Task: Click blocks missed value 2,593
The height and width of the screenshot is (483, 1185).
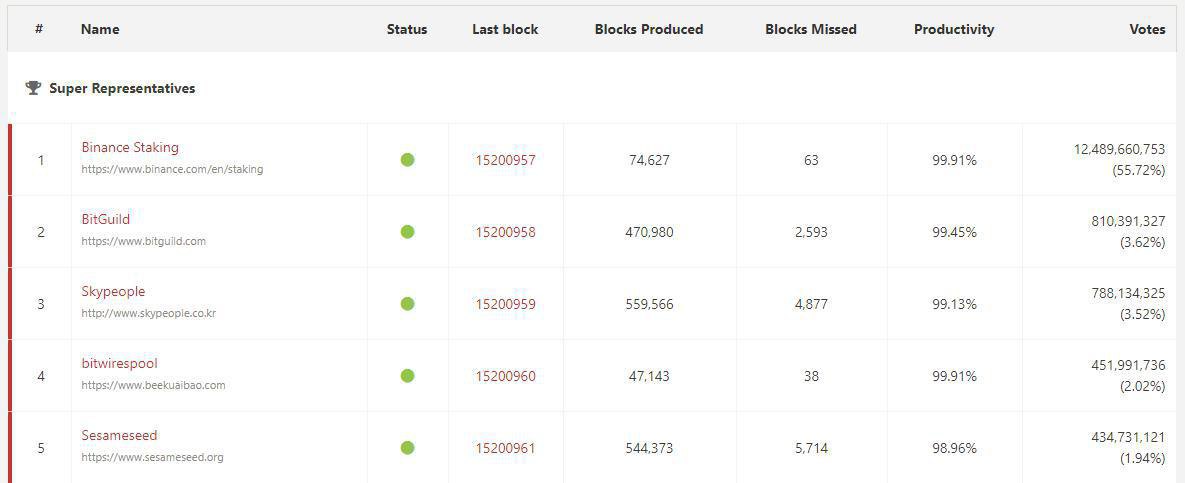Action: tap(811, 232)
